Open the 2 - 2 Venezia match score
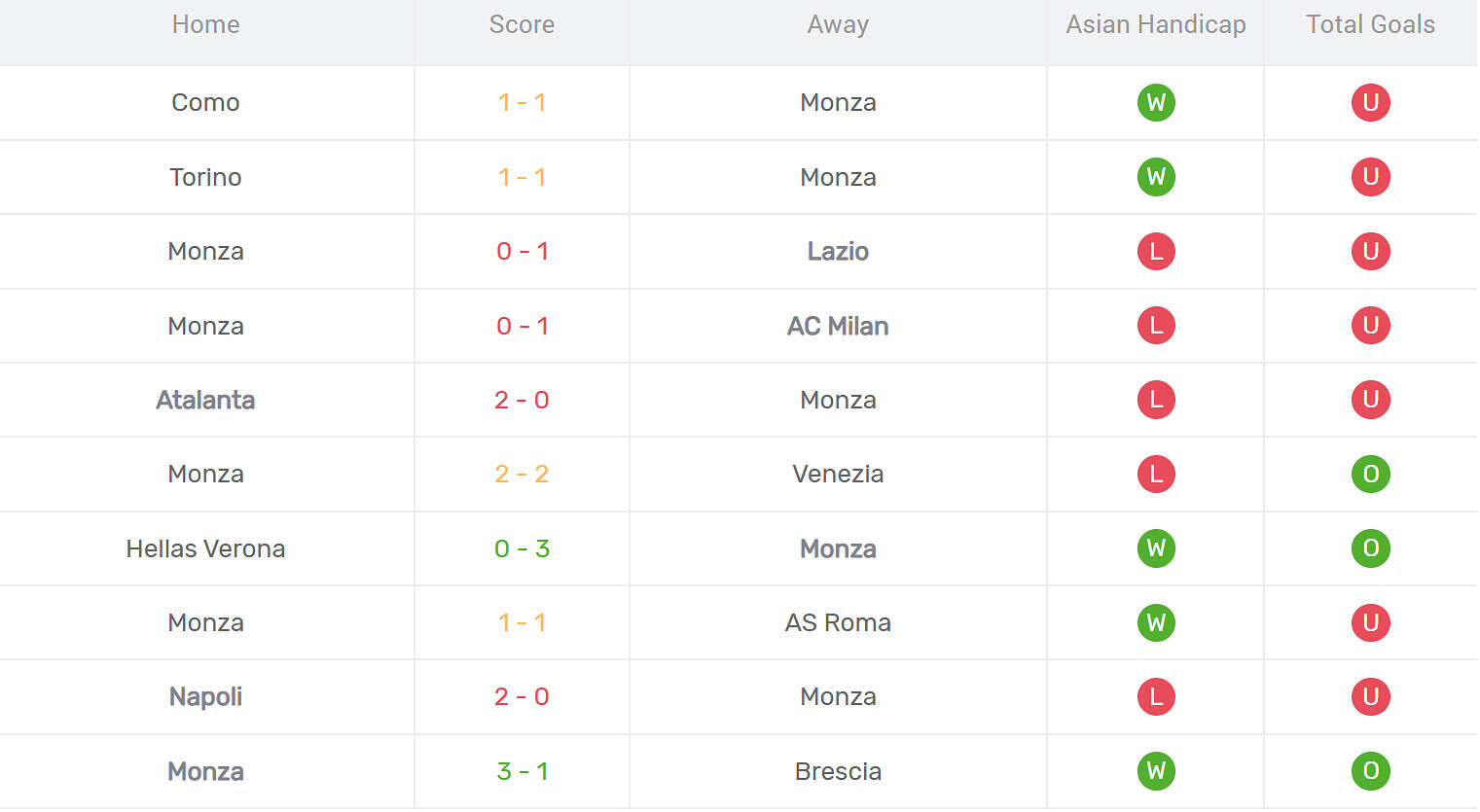This screenshot has height=812, width=1480. [522, 474]
